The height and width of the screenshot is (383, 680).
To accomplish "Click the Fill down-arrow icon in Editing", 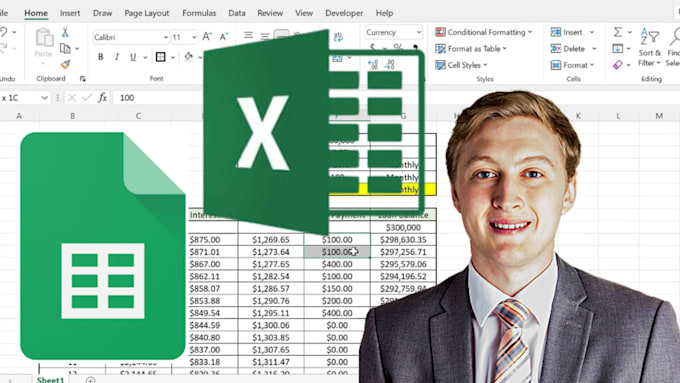I will [x=618, y=48].
